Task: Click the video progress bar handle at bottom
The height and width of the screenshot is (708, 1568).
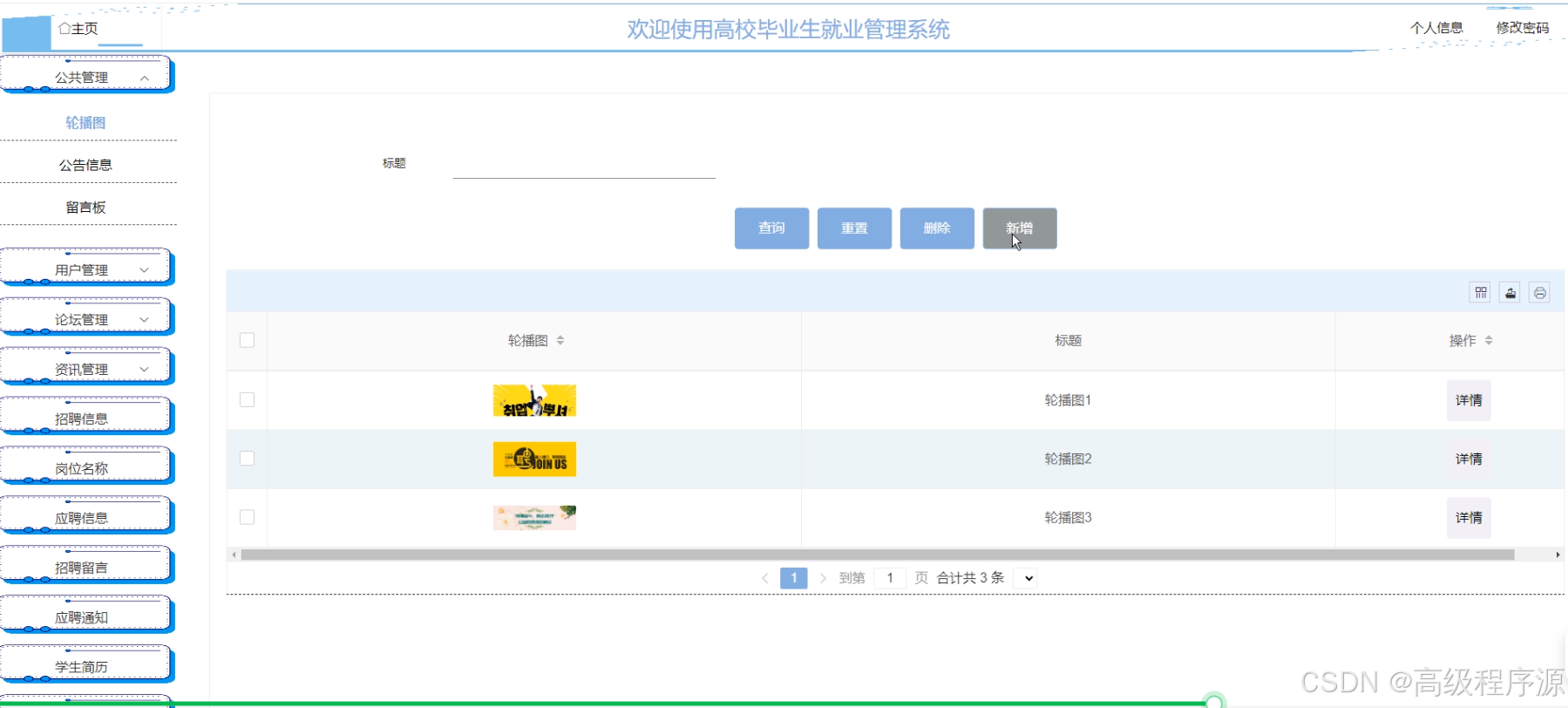Action: [1214, 702]
